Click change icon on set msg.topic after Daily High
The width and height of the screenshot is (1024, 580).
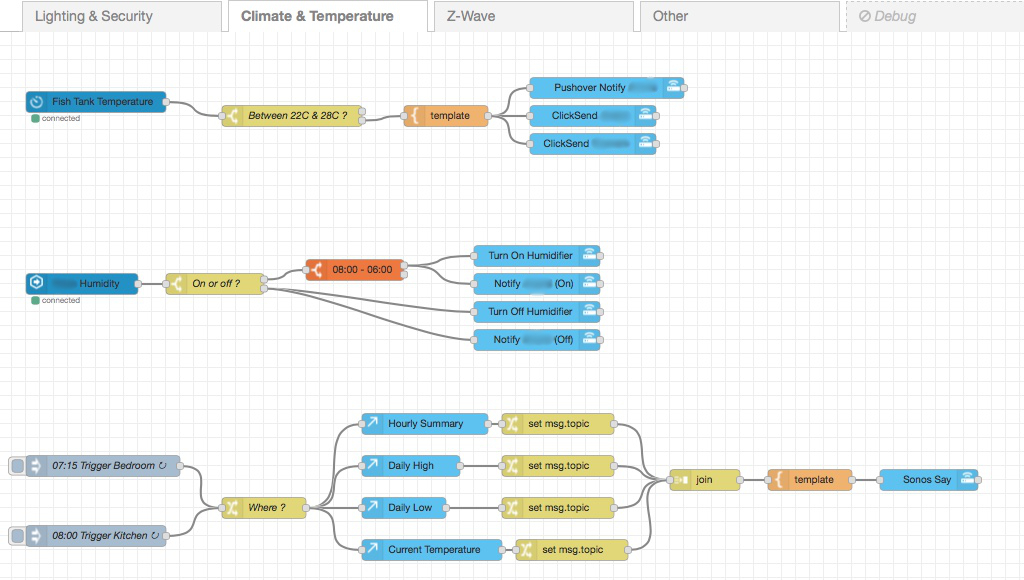pyautogui.click(x=512, y=466)
